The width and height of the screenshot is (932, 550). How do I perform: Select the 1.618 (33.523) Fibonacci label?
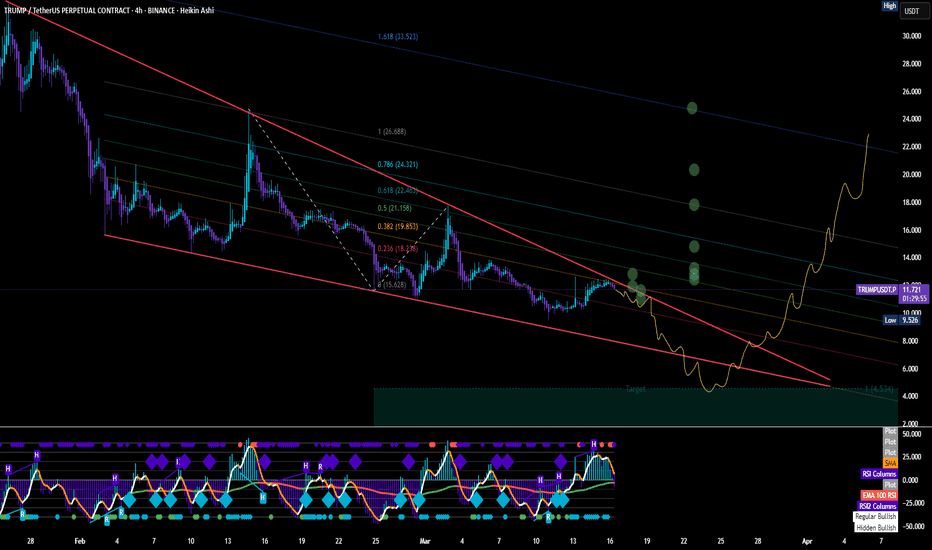pyautogui.click(x=398, y=36)
